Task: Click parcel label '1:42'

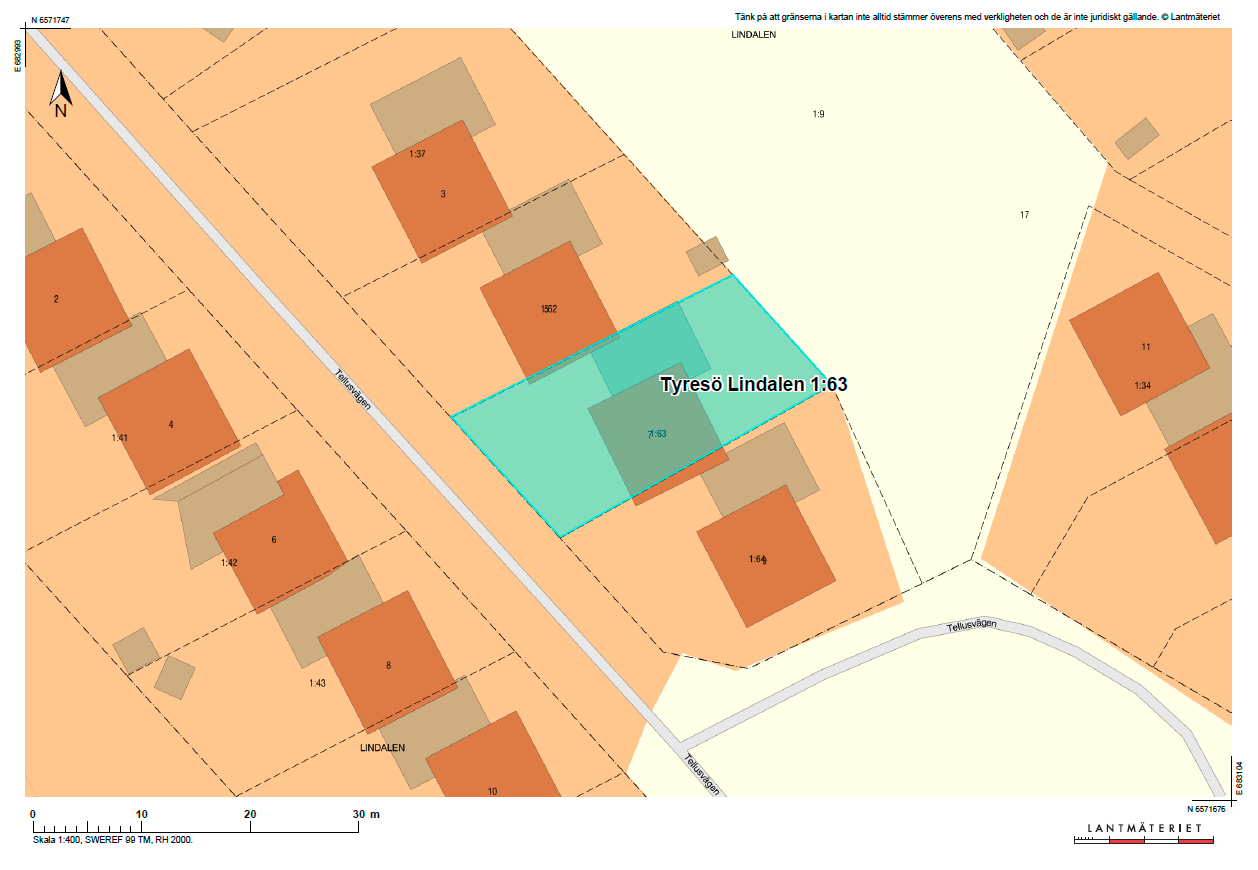Action: 229,563
